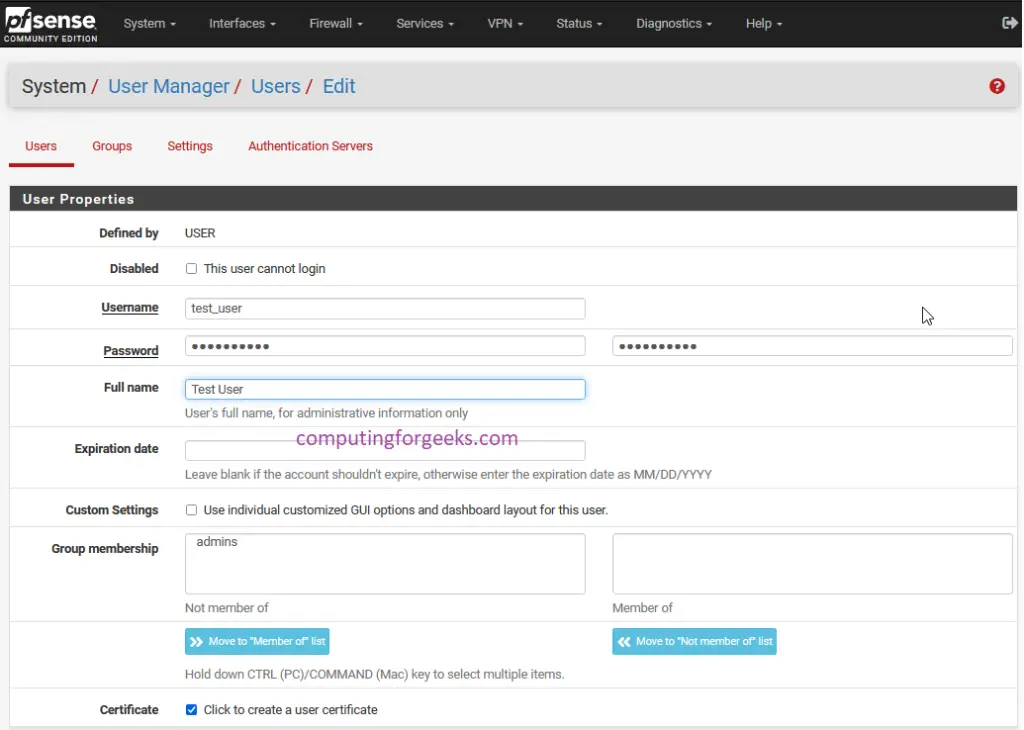Toggle 'This user cannot login' checkbox
This screenshot has width=1024, height=730.
pyautogui.click(x=191, y=269)
